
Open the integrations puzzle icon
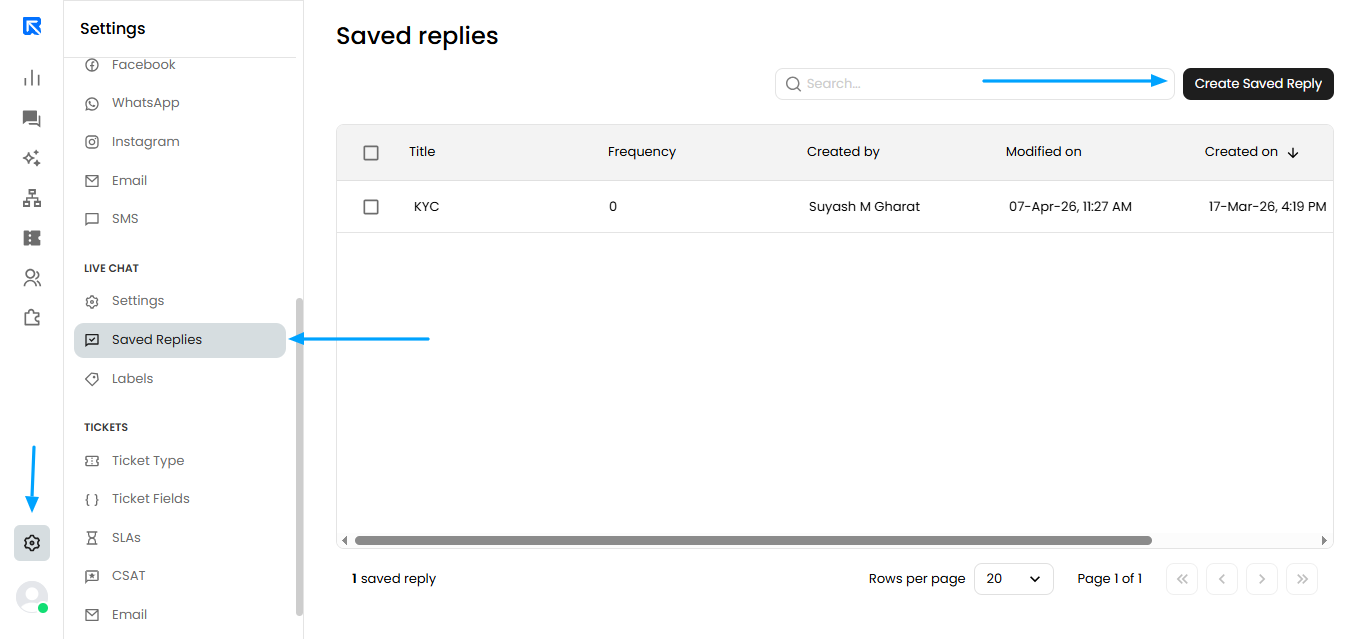[x=32, y=318]
